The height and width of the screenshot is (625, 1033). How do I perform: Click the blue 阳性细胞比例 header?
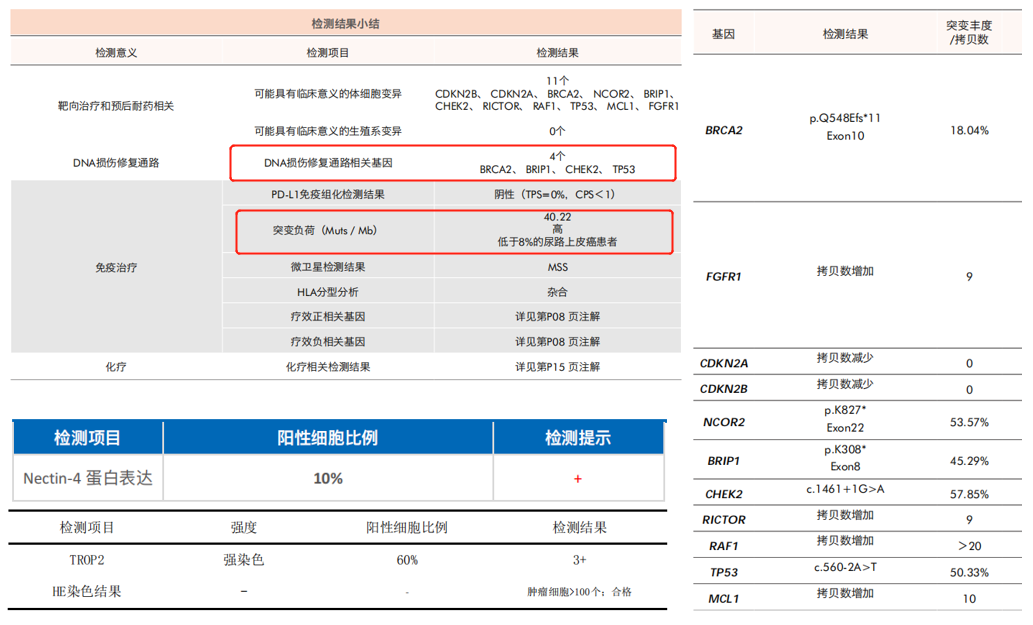click(327, 438)
